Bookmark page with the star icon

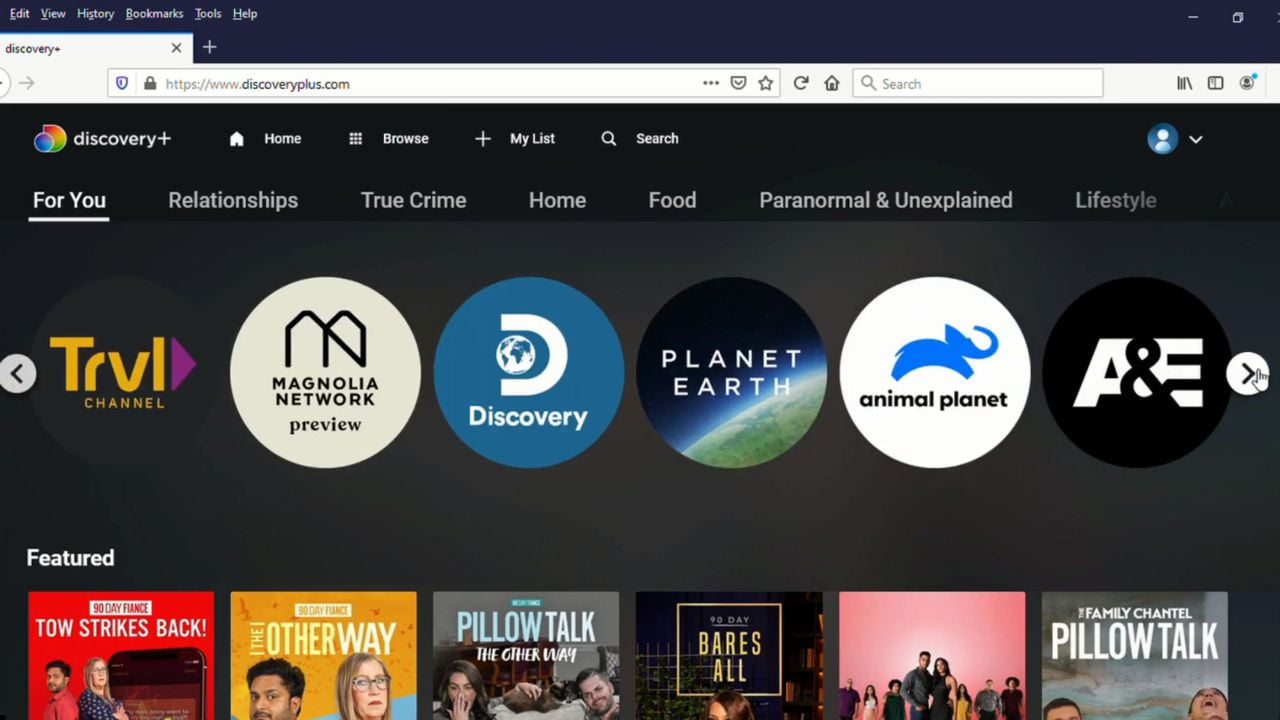(766, 84)
